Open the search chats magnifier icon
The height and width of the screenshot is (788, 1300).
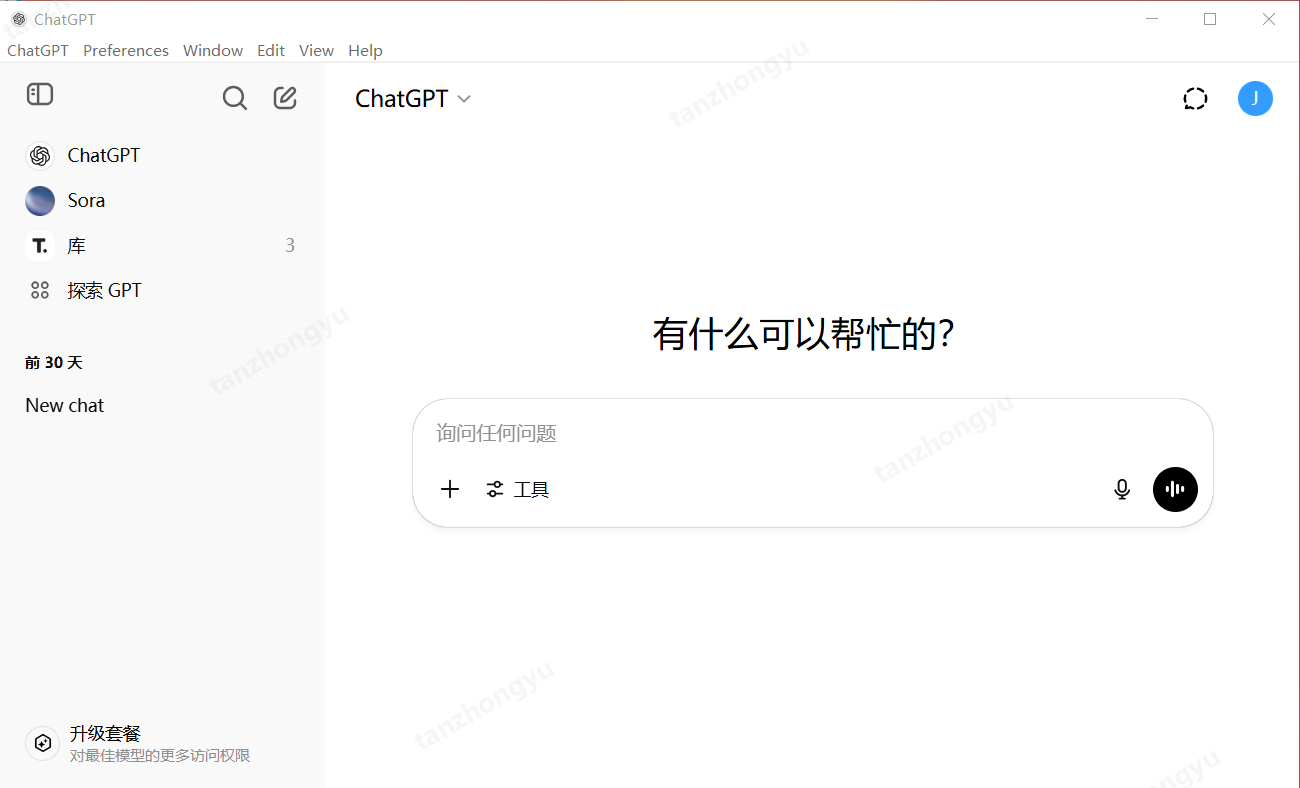pyautogui.click(x=234, y=98)
